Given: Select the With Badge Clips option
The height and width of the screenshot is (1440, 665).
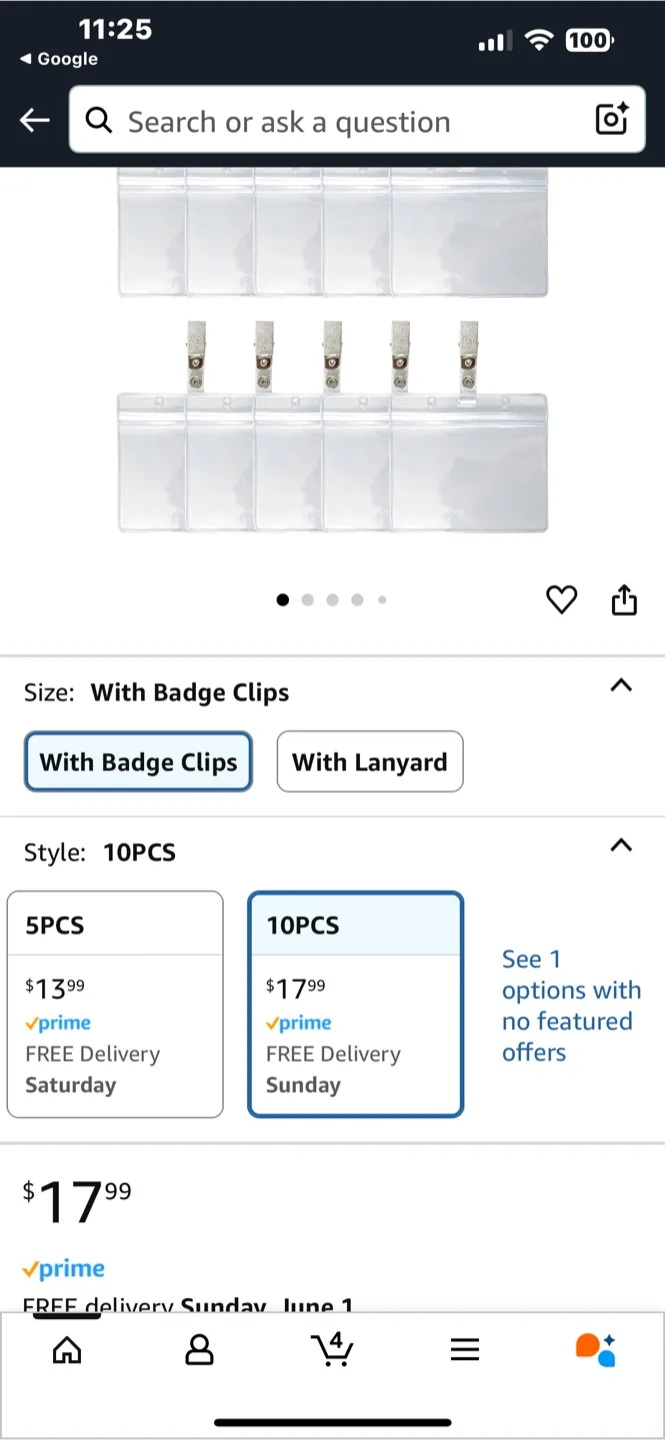Looking at the screenshot, I should click(x=138, y=762).
